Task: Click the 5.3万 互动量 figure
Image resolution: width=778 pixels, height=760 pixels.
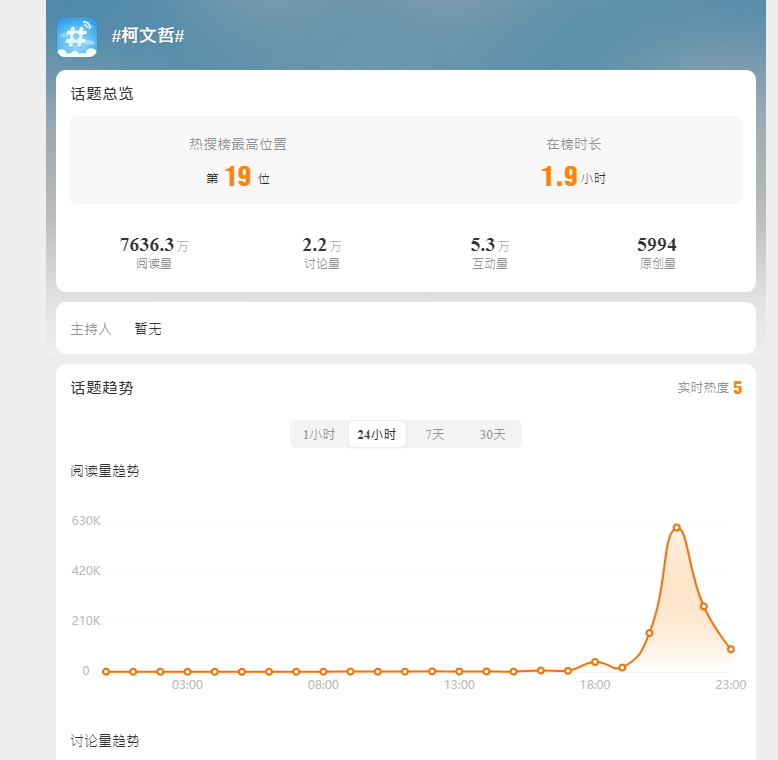Action: tap(490, 253)
